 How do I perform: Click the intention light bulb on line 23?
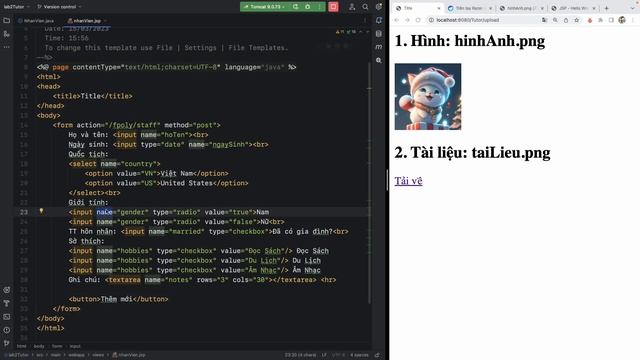coord(41,211)
